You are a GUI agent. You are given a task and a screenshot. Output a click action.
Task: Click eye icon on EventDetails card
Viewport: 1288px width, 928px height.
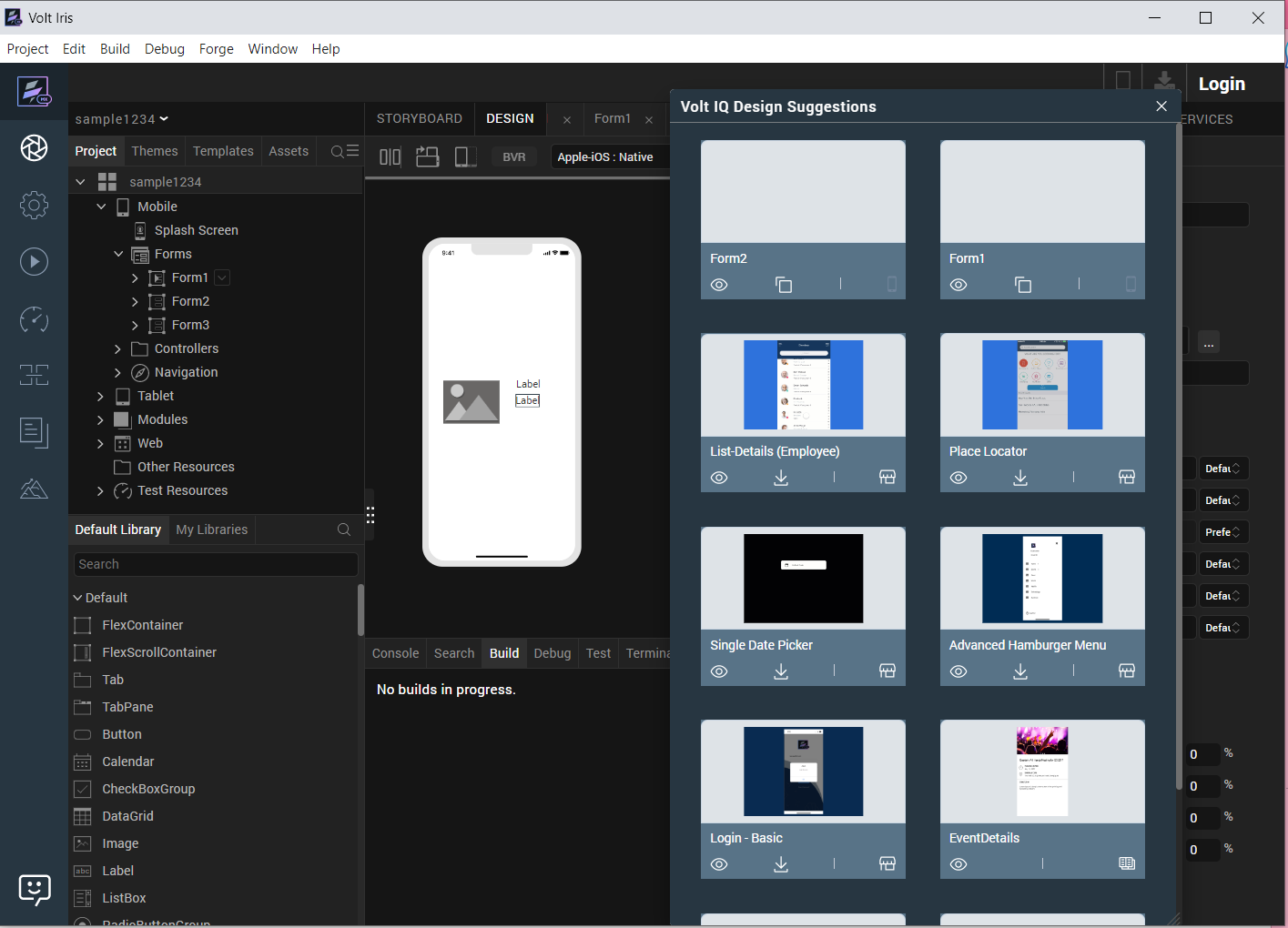click(958, 863)
